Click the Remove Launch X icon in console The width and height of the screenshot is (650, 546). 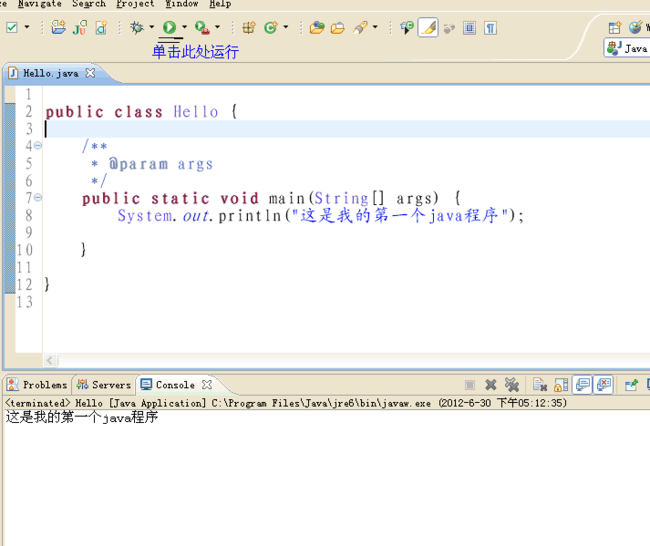pos(491,385)
